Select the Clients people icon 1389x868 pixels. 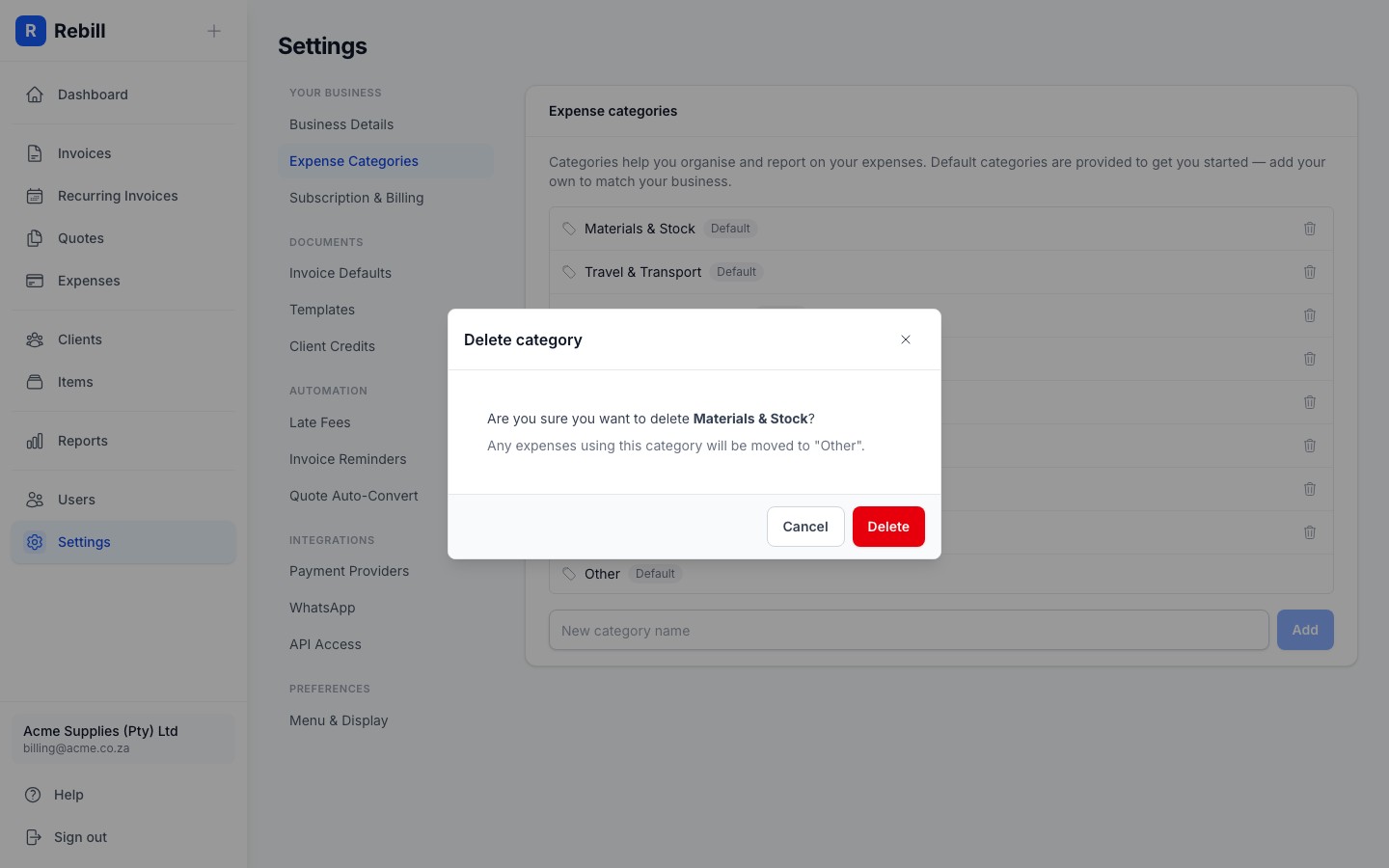tap(35, 339)
